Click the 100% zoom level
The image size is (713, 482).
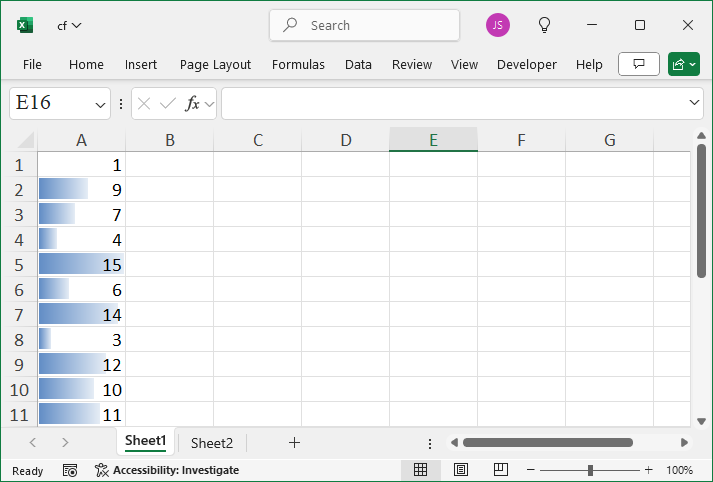coord(679,470)
